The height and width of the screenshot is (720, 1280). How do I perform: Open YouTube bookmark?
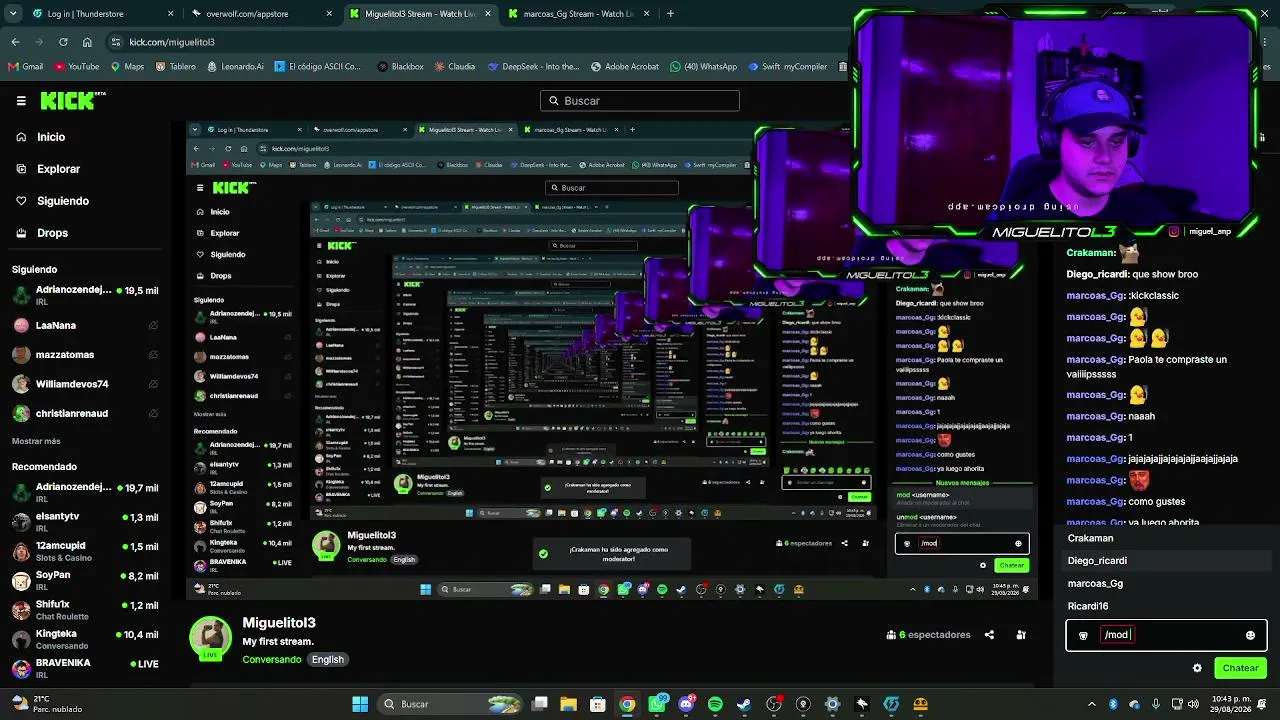(77, 67)
